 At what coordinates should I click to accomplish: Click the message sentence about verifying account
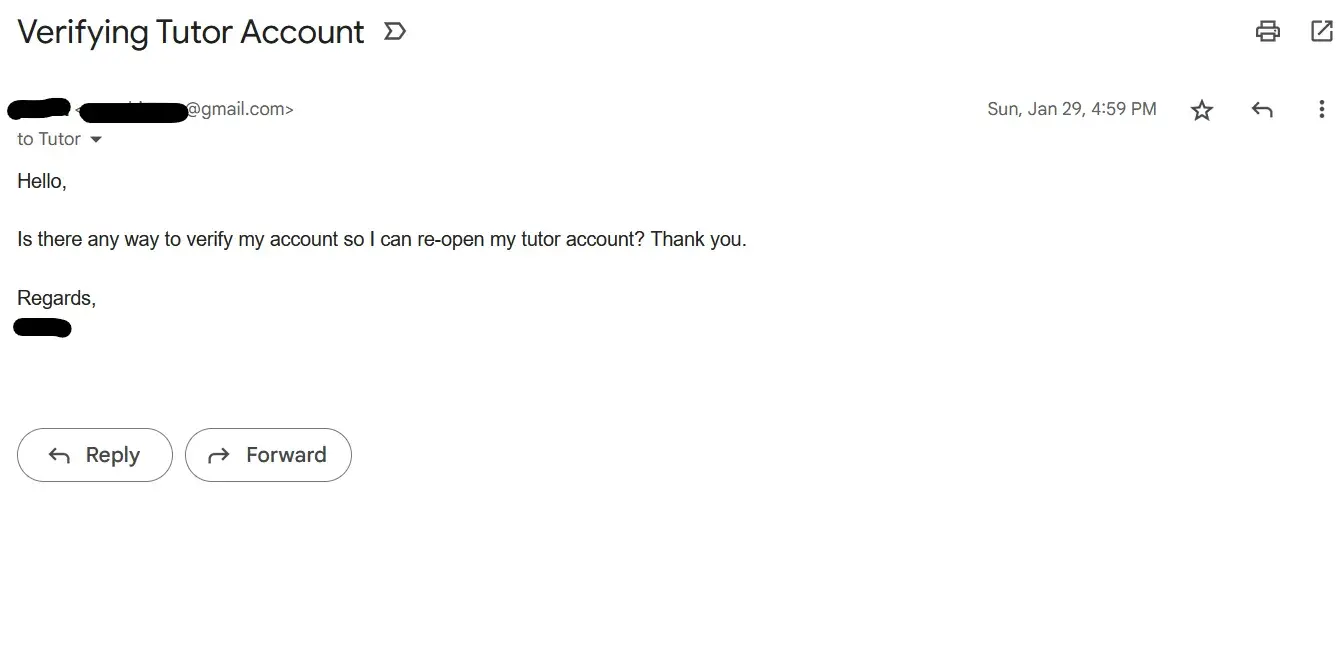tap(381, 240)
